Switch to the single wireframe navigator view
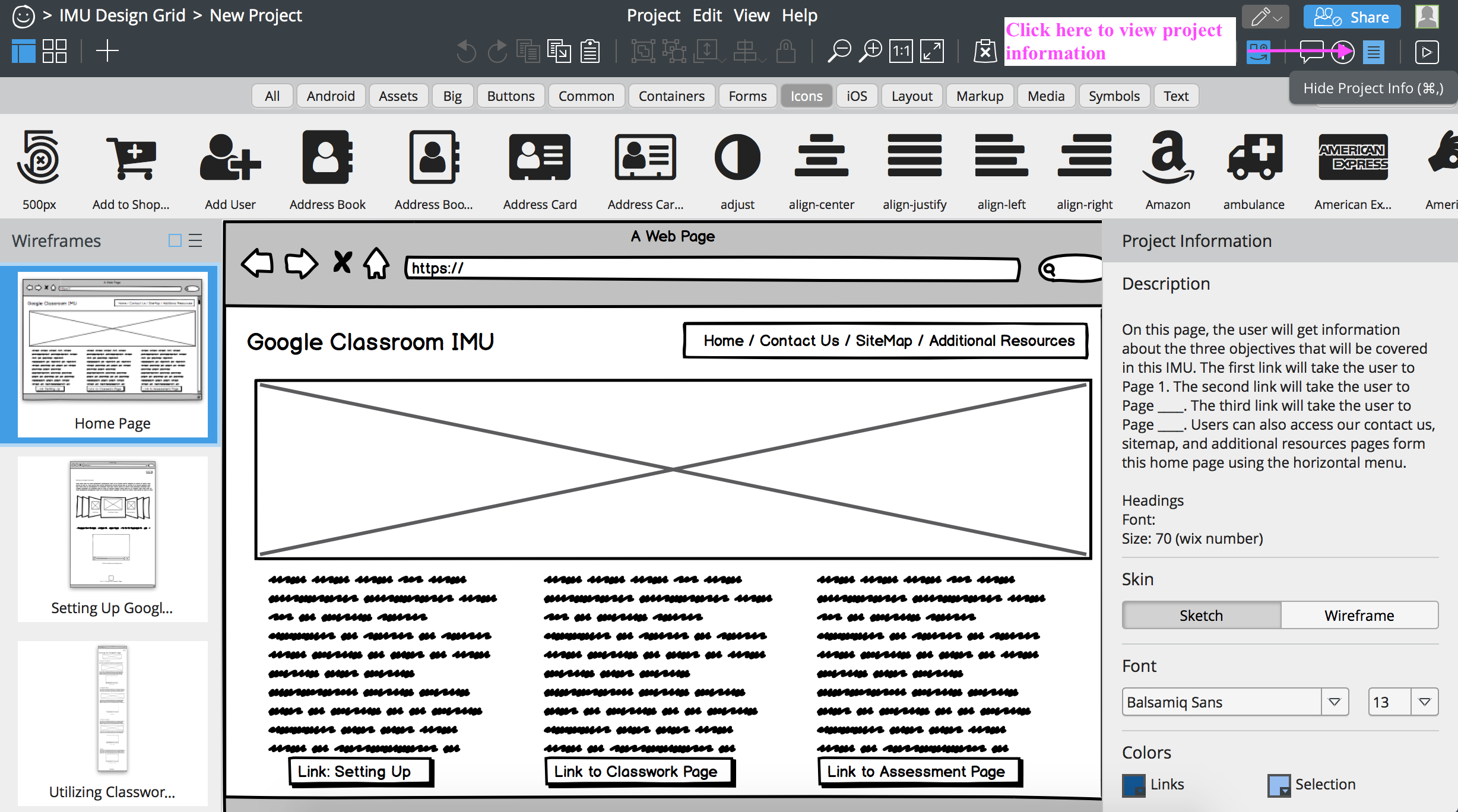 tap(24, 52)
